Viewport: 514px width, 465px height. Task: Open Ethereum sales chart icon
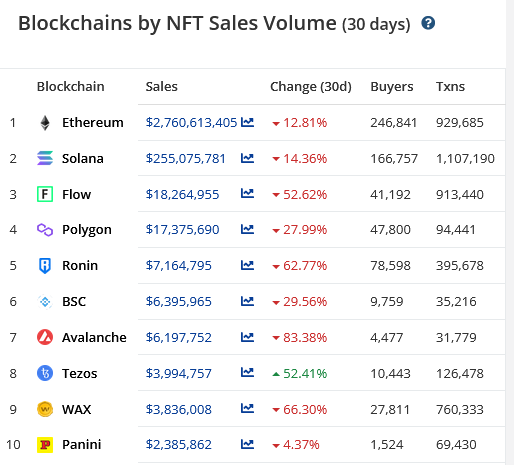(247, 123)
